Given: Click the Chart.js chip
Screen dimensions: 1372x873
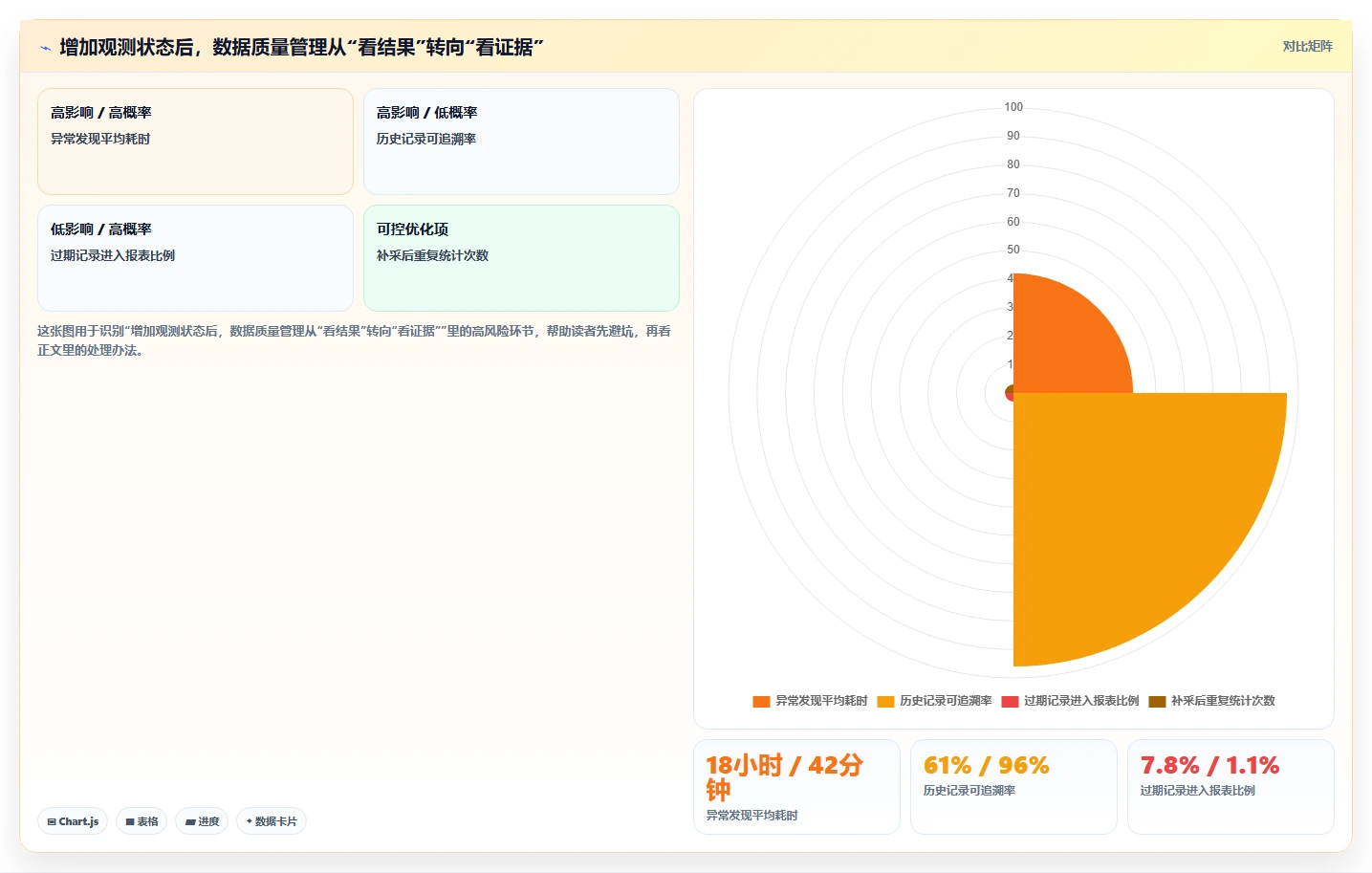Looking at the screenshot, I should point(73,821).
